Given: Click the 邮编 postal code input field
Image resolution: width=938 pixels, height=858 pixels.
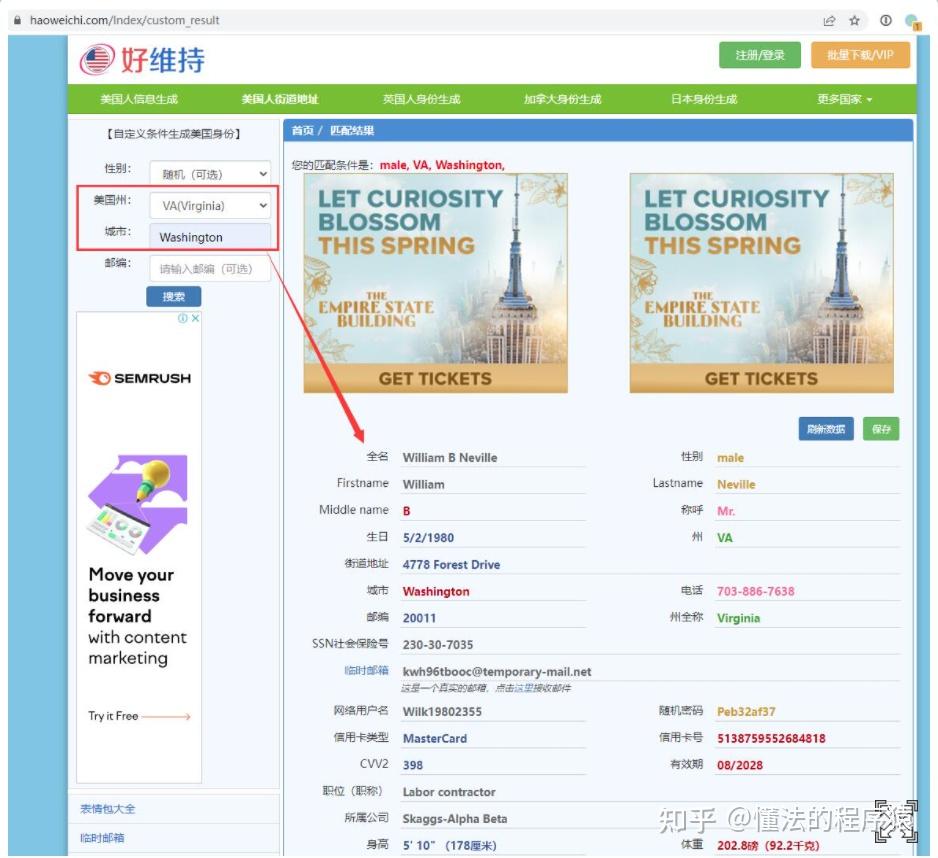Looking at the screenshot, I should 209,267.
